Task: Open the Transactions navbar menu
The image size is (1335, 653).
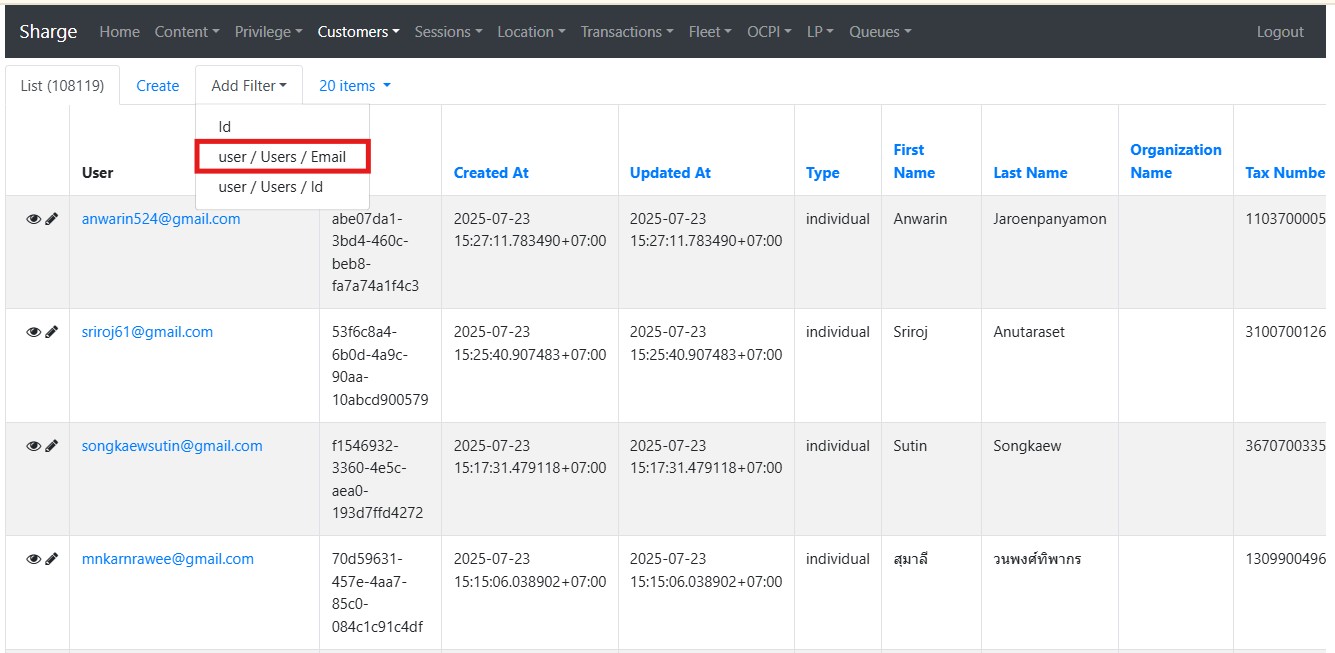Action: (627, 32)
